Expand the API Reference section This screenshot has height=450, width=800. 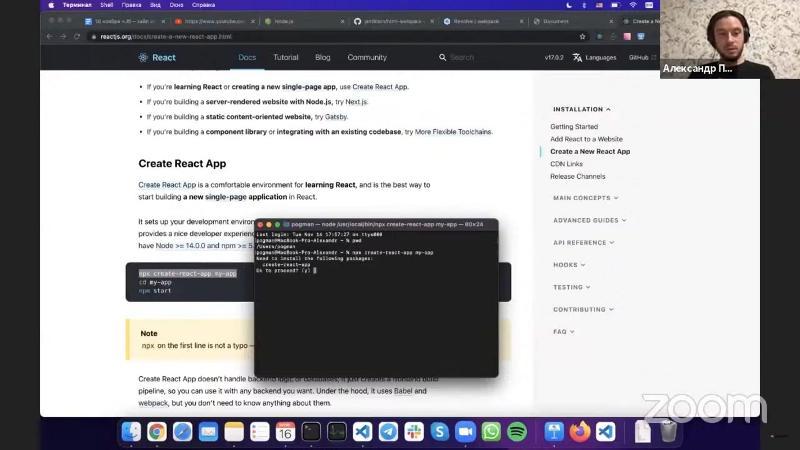583,242
